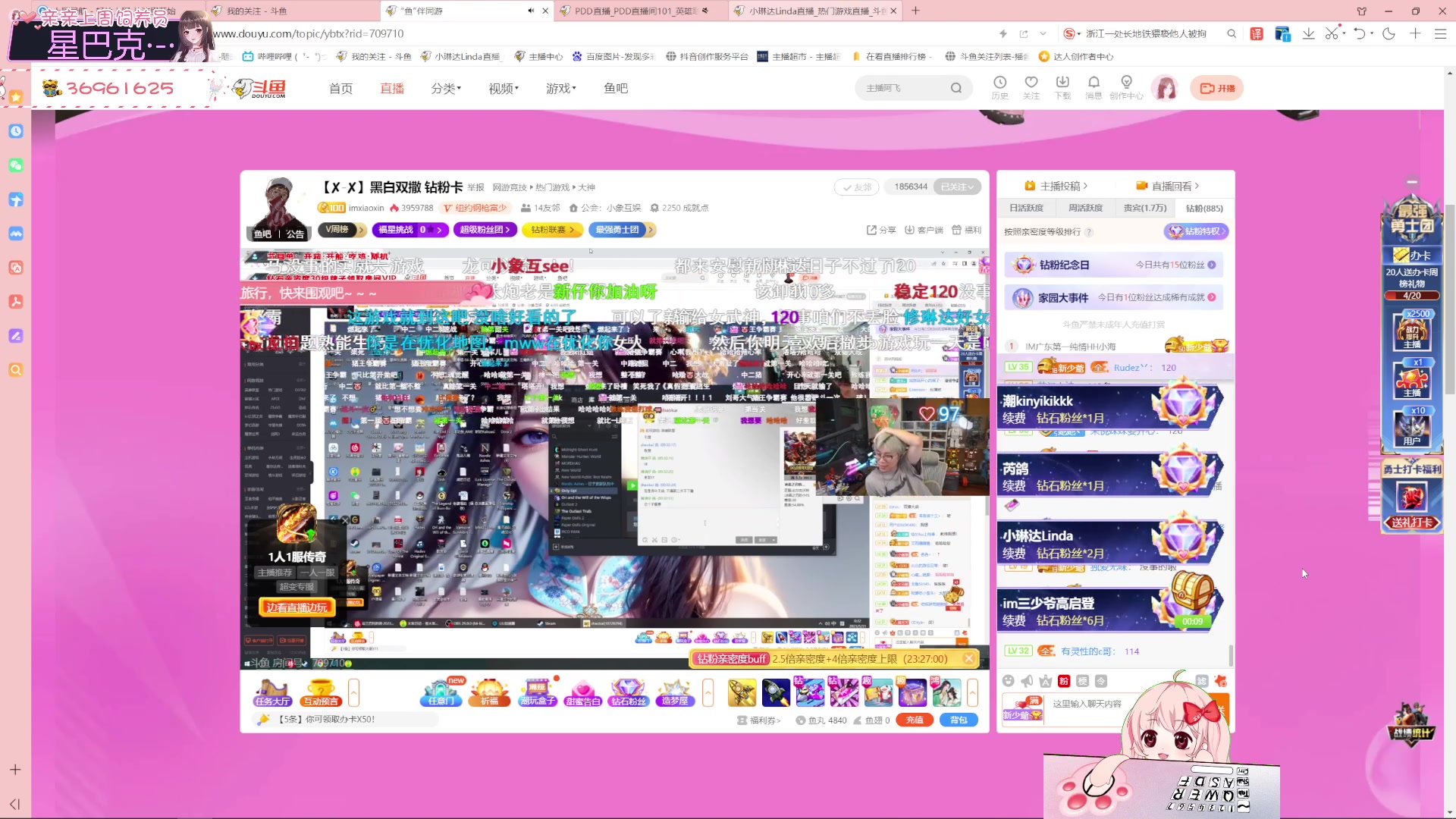1456x819 pixels.
Task: Open the blue 背包 backpack button
Action: pyautogui.click(x=959, y=720)
